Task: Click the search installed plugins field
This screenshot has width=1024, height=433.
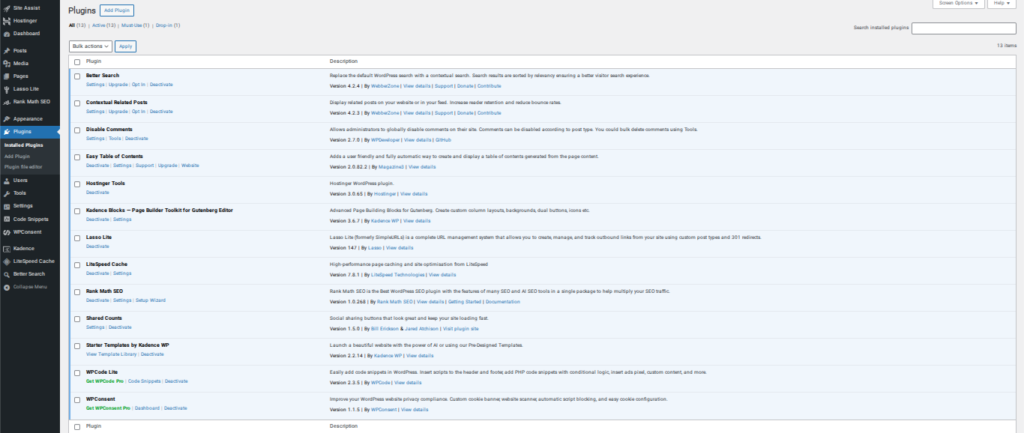Action: pos(964,28)
